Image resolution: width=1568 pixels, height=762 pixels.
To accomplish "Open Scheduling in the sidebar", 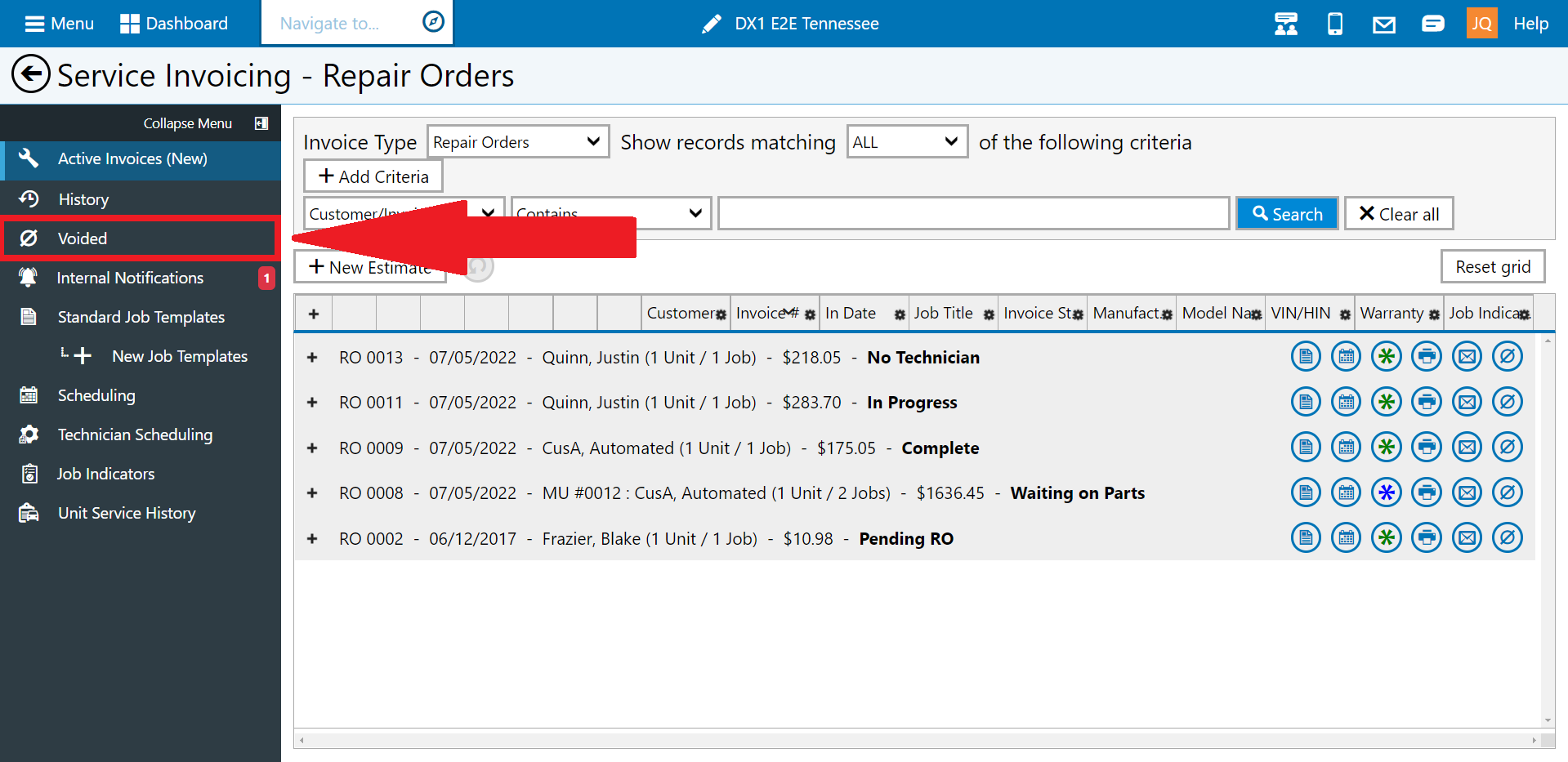I will tap(141, 395).
